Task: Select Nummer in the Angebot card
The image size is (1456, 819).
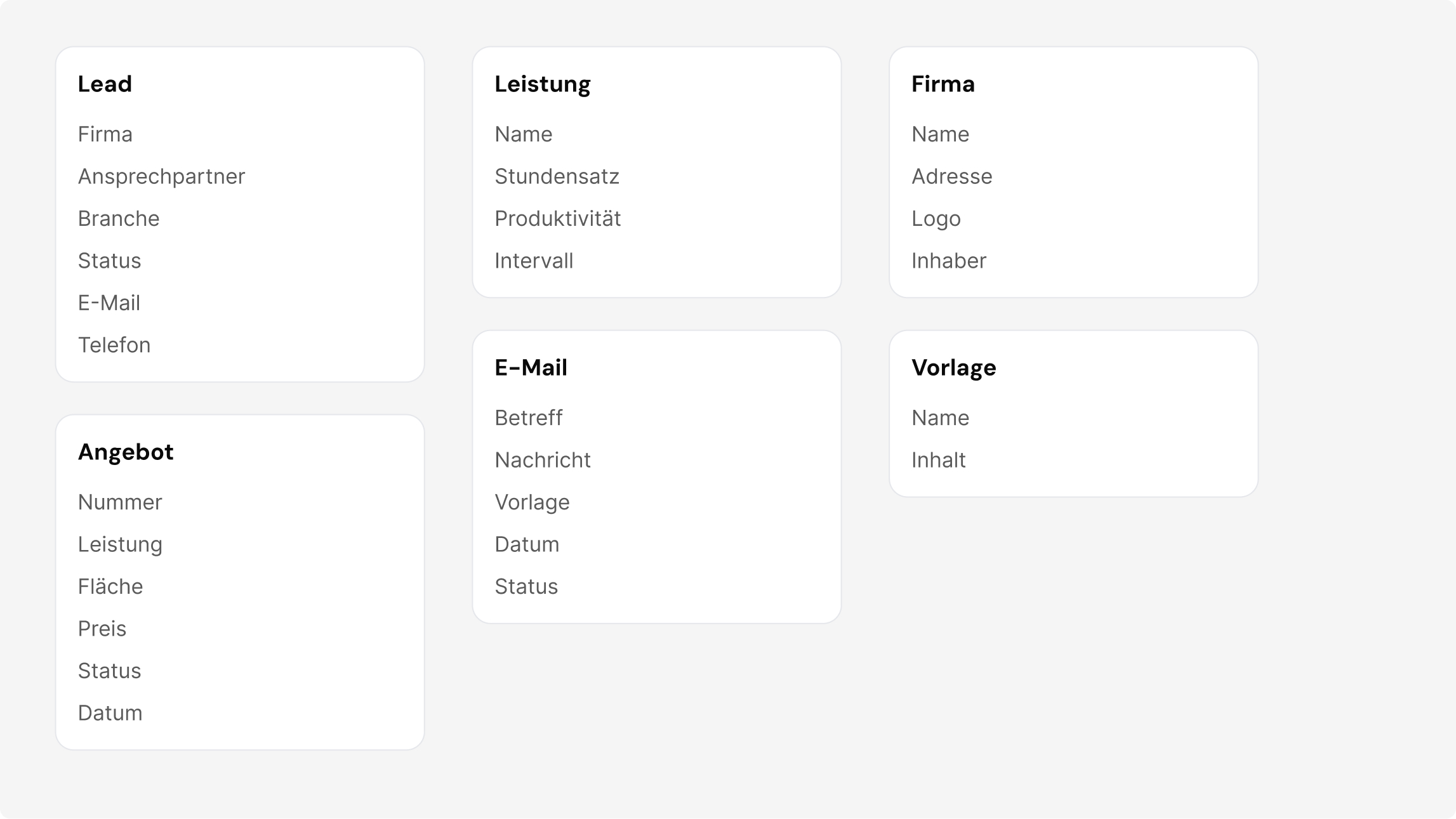Action: pyautogui.click(x=120, y=502)
